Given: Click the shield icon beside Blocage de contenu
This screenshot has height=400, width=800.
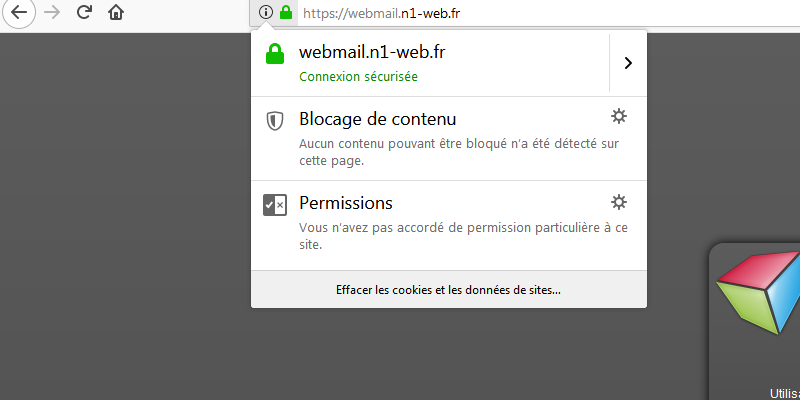Looking at the screenshot, I should [275, 121].
